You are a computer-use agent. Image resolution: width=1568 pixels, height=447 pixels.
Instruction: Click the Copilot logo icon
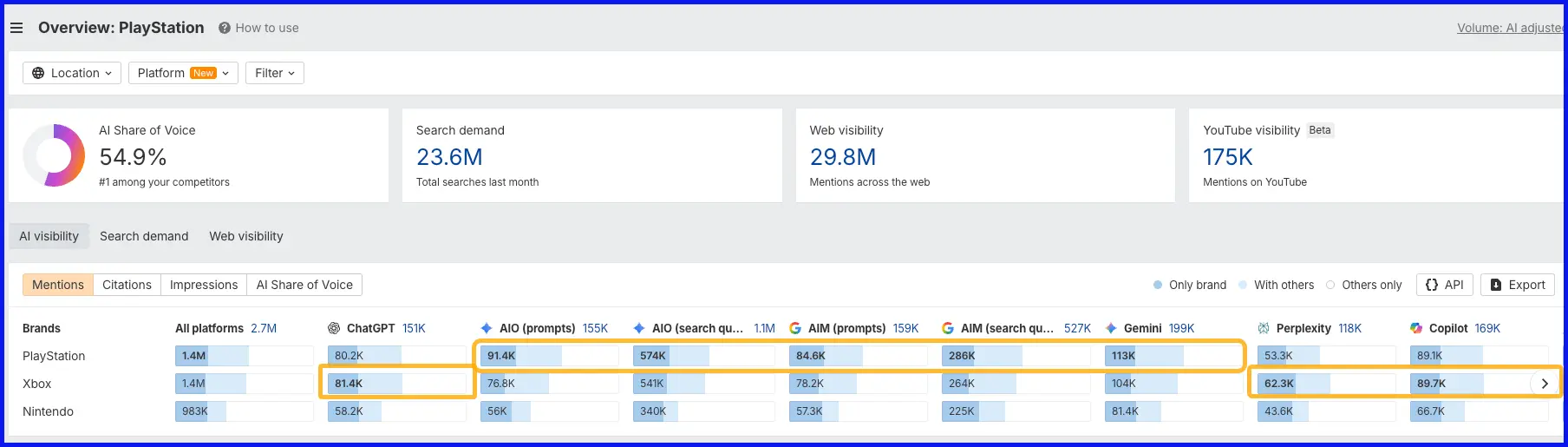tap(1416, 328)
